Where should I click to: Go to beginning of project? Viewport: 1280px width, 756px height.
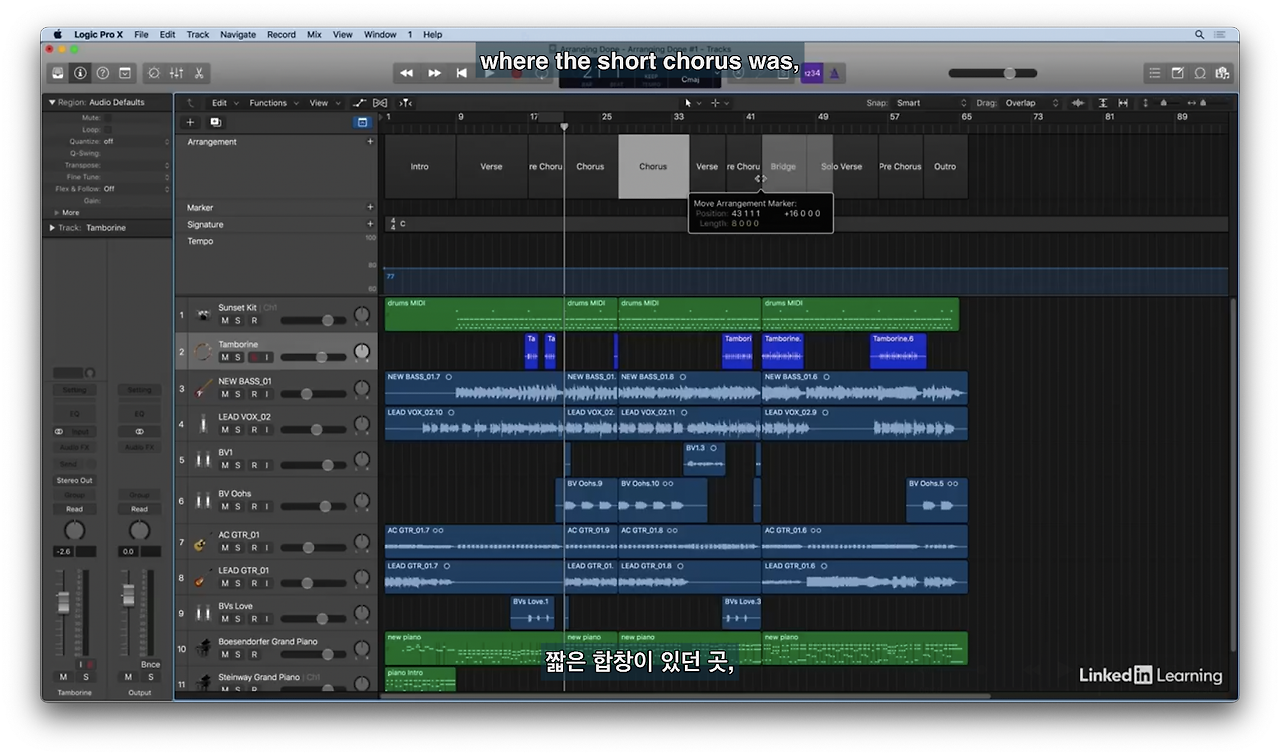[x=461, y=73]
